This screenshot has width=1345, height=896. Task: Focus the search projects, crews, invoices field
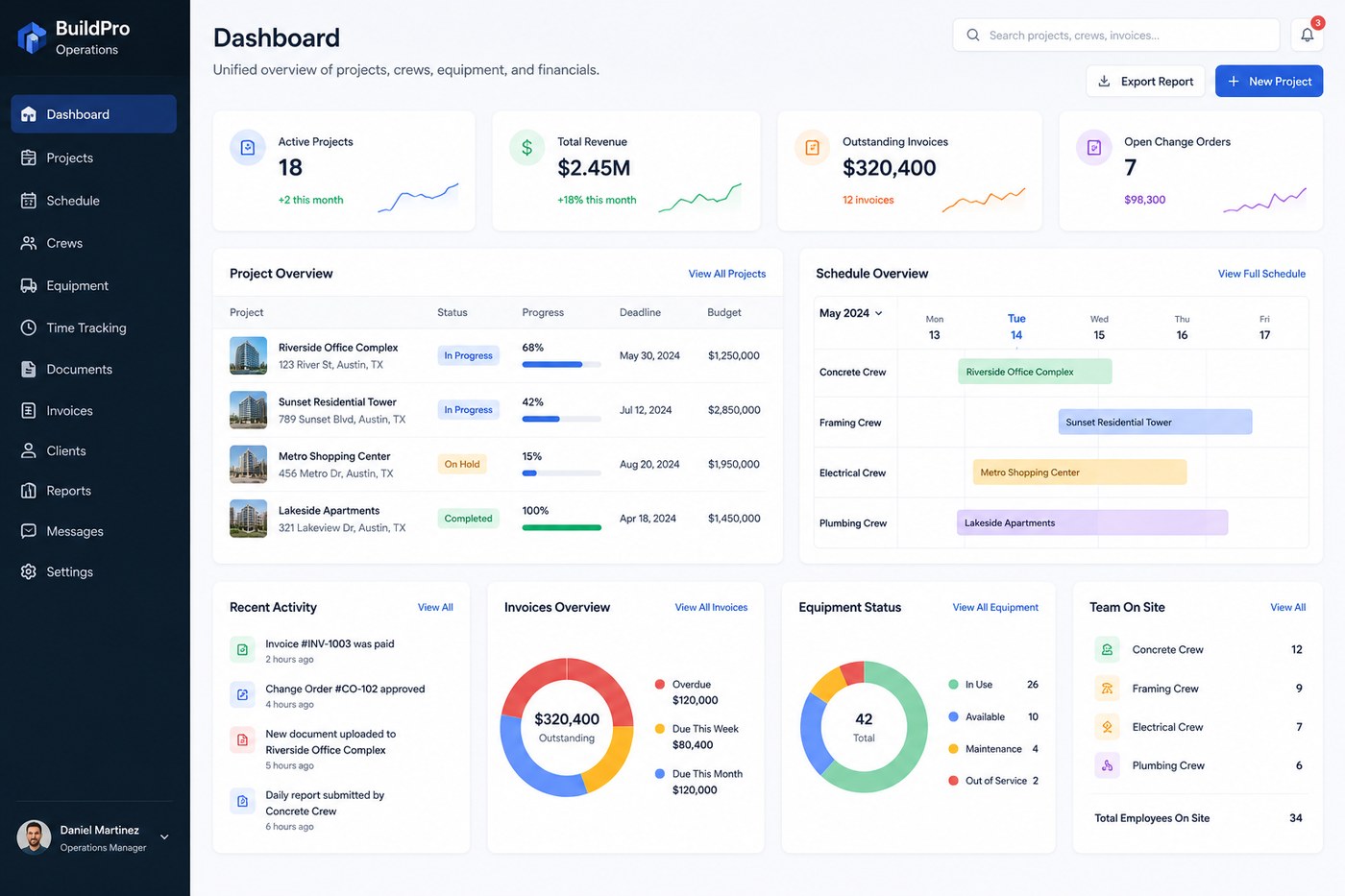click(1116, 36)
